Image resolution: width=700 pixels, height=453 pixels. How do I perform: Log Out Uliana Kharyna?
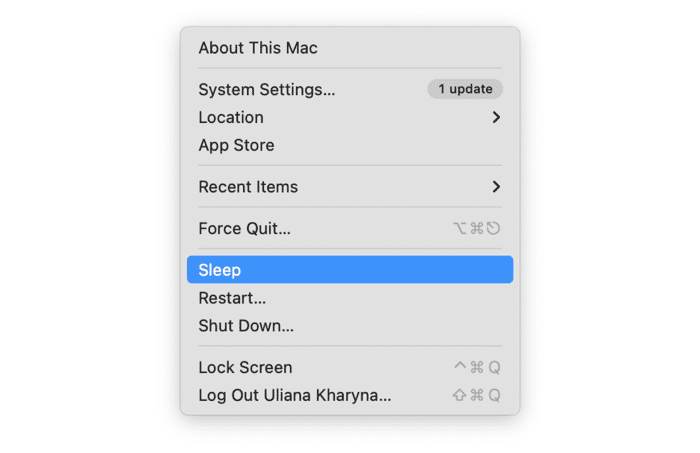pyautogui.click(x=295, y=395)
